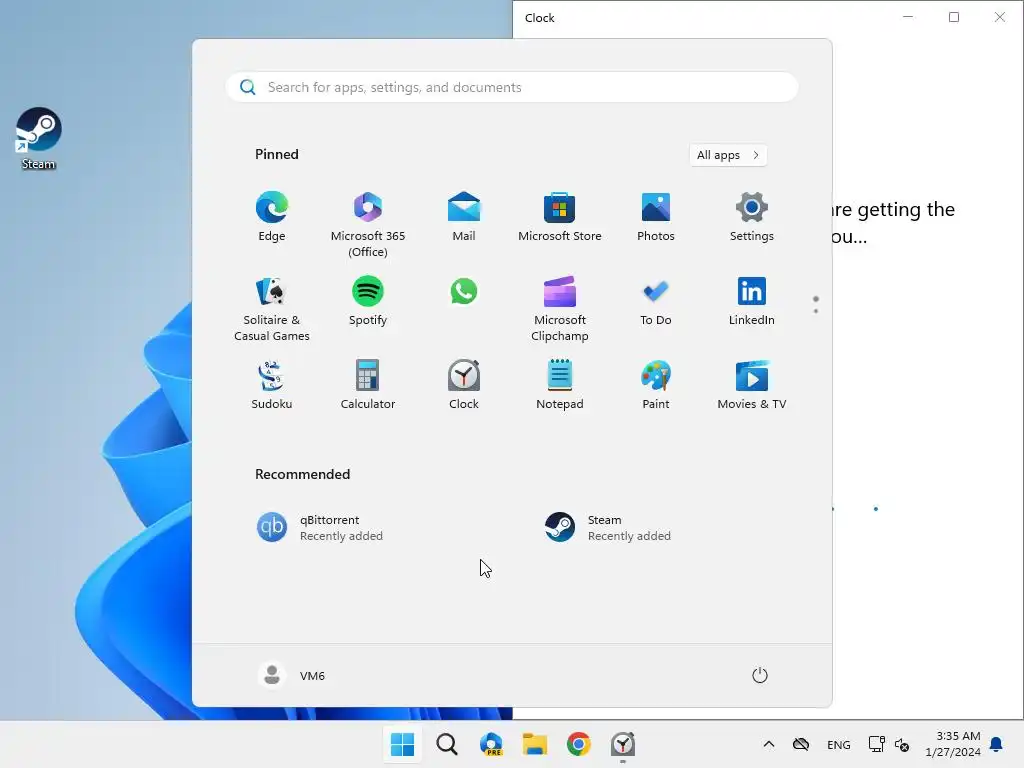Click the power button in Start menu
The height and width of the screenshot is (768, 1024).
(x=760, y=675)
